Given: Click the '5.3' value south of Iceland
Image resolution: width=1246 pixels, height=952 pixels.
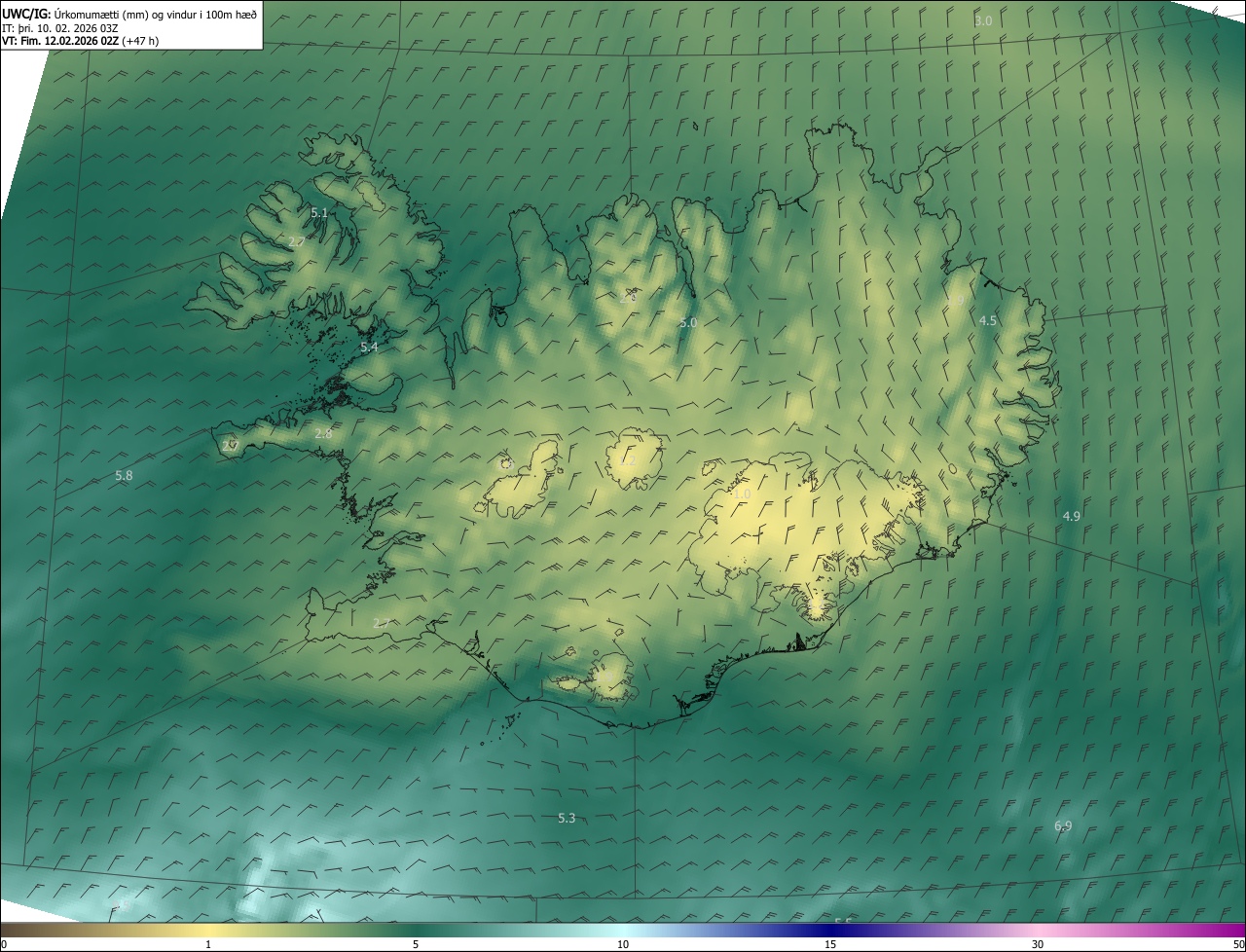Looking at the screenshot, I should pos(567,818).
